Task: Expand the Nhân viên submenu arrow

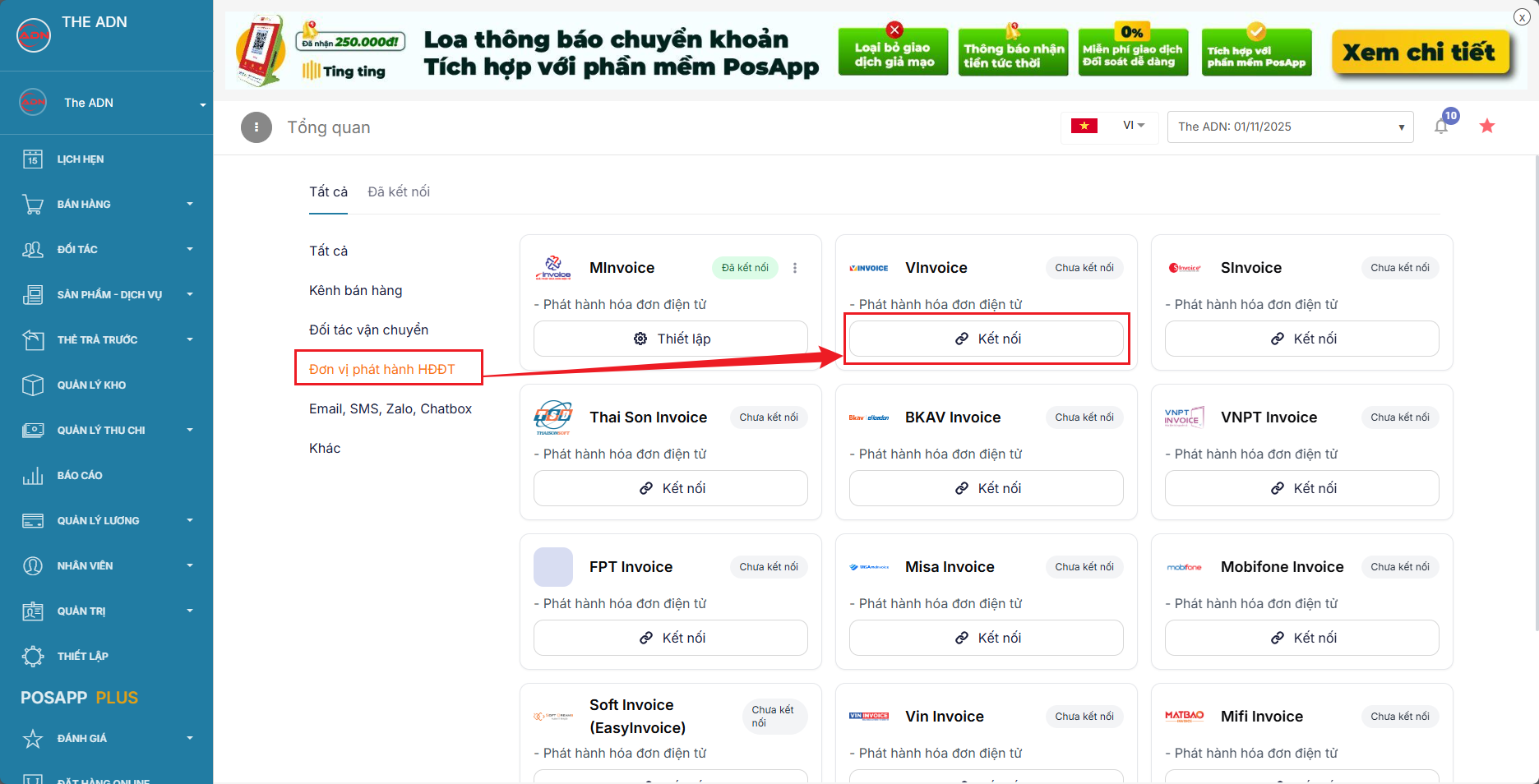Action: coord(190,565)
